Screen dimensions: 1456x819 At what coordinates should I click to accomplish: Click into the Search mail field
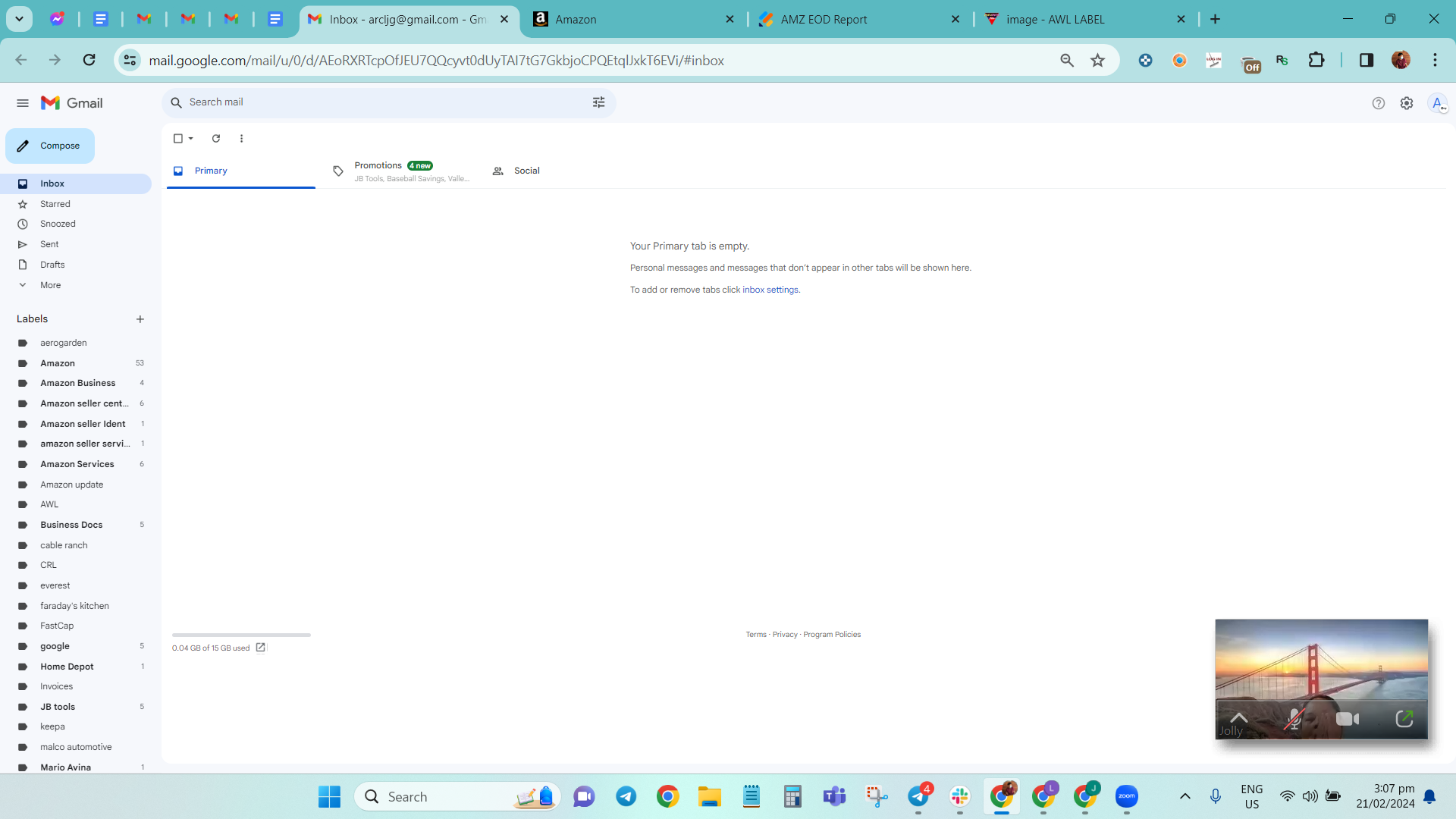(387, 102)
